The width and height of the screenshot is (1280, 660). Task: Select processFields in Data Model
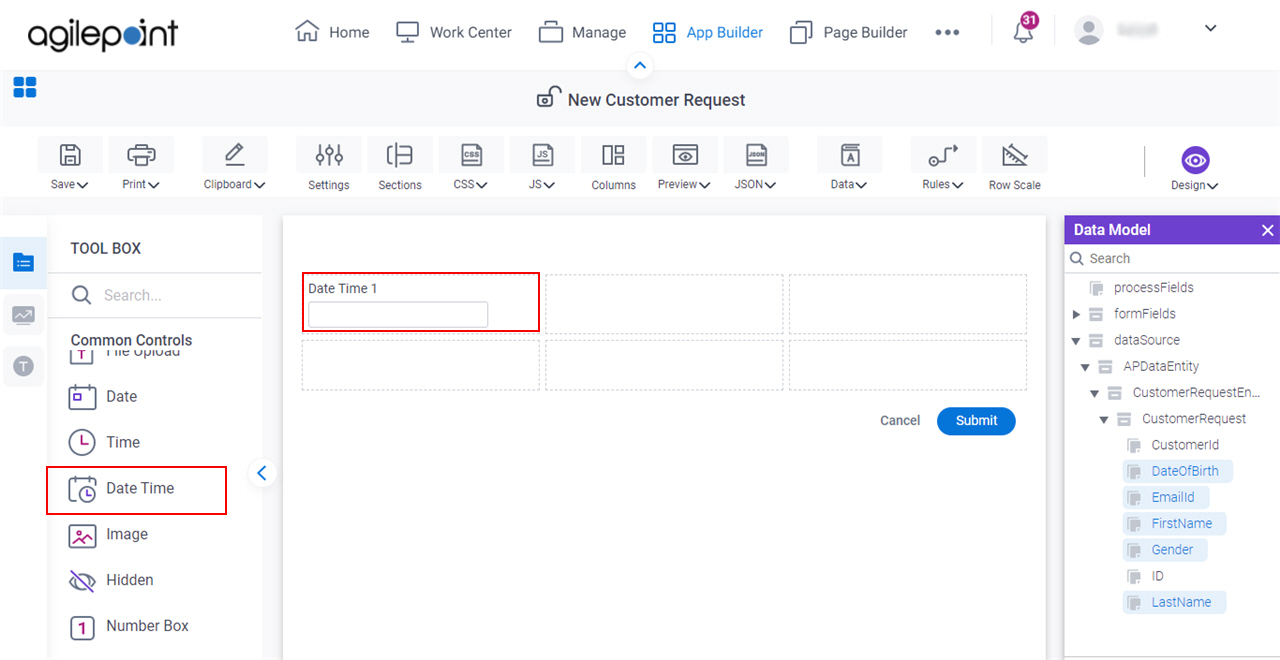tap(1153, 288)
